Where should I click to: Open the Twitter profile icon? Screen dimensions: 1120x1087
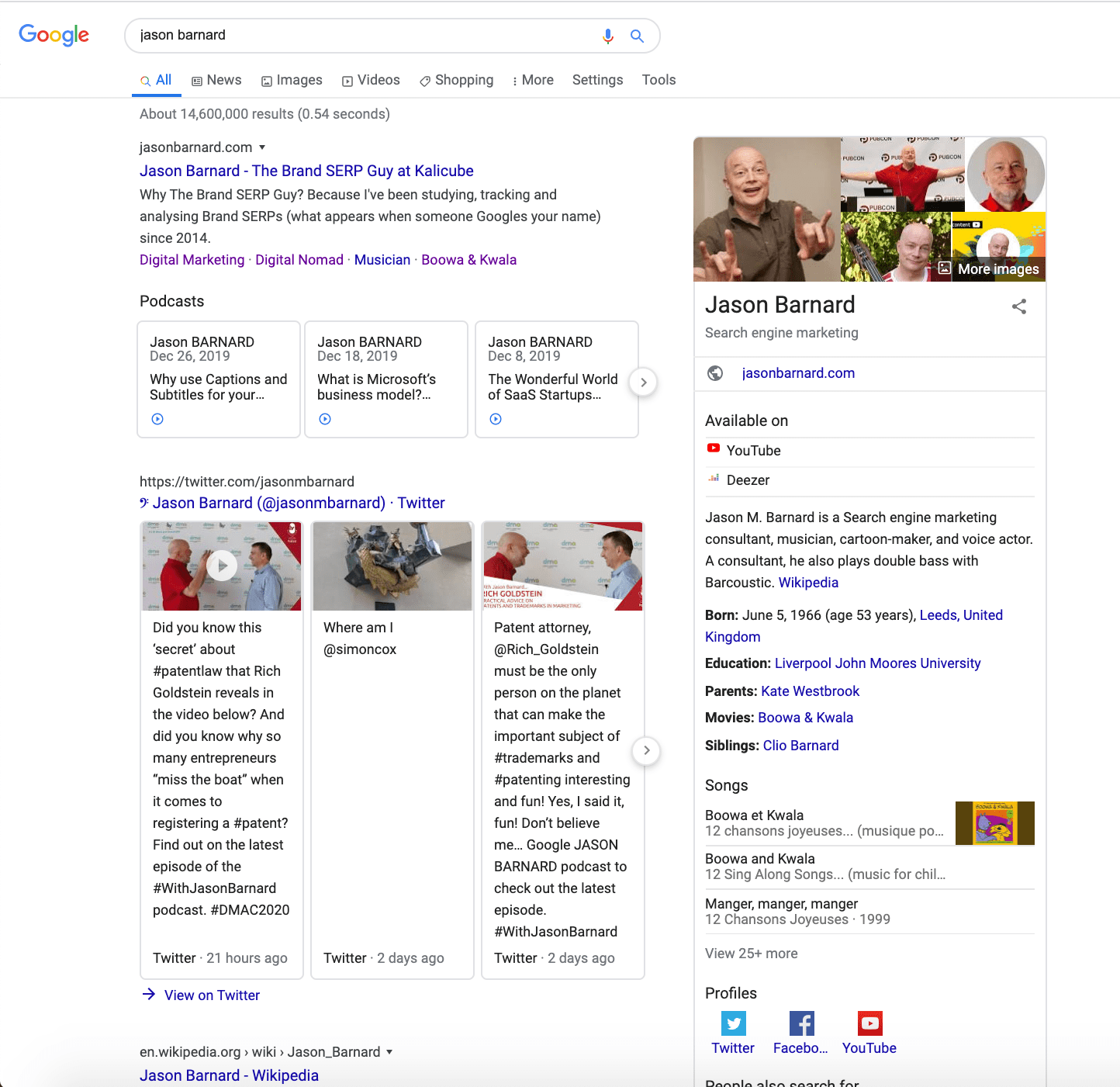733,1023
